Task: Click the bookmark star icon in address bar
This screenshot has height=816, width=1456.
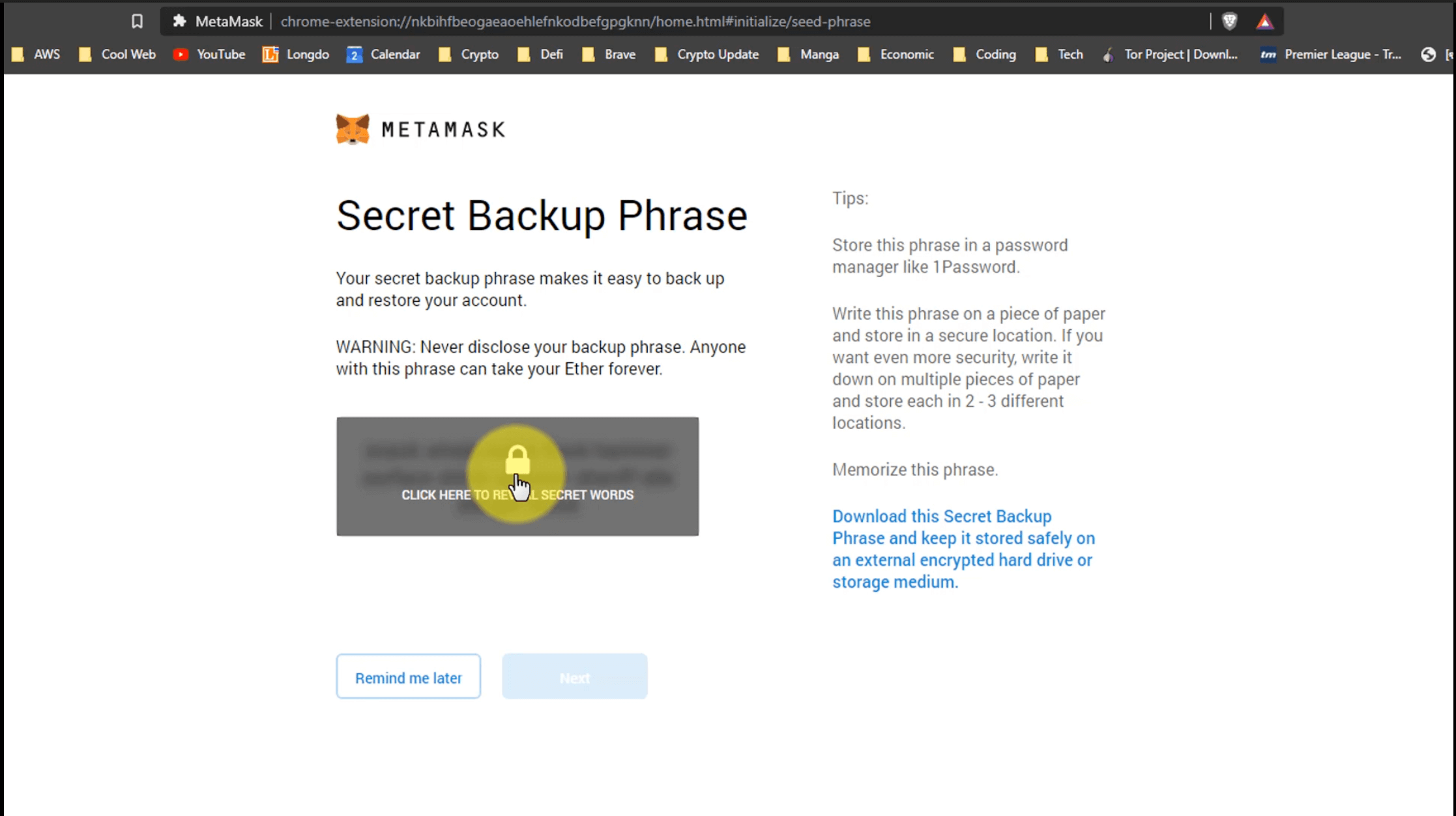Action: point(137,21)
